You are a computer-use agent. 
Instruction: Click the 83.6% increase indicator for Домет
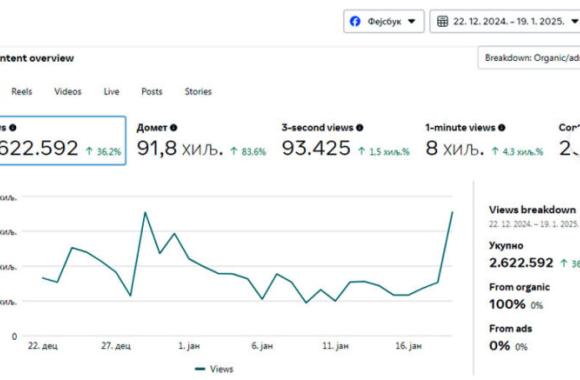pos(248,151)
